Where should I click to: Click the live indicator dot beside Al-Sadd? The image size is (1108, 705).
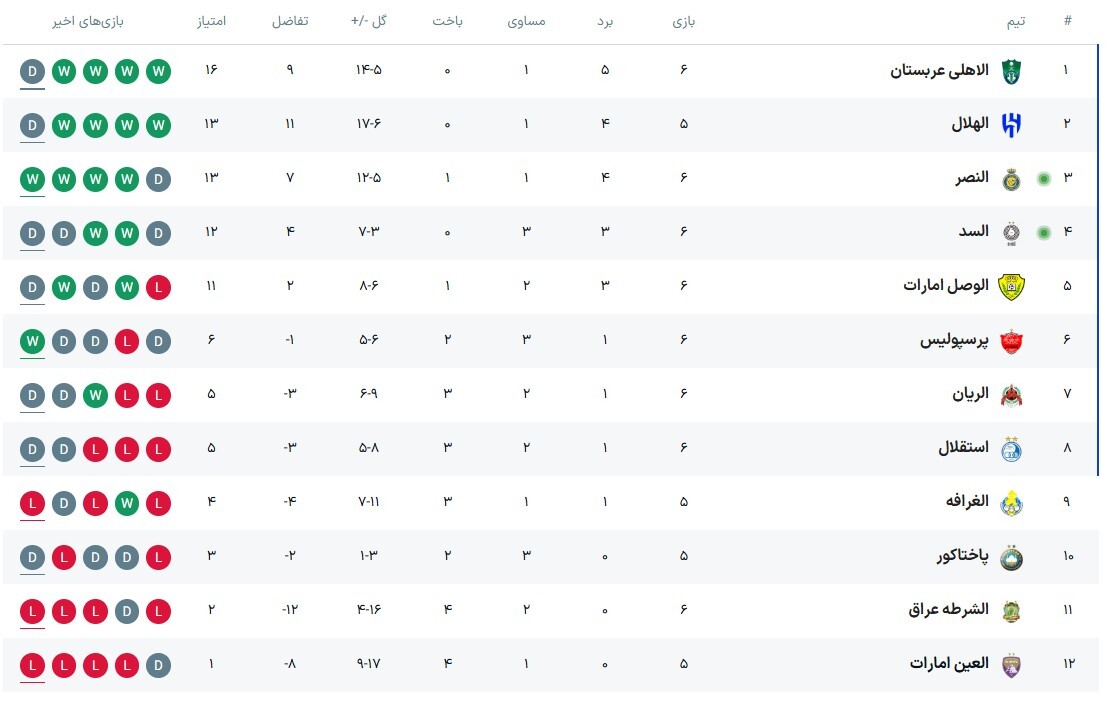coord(1044,232)
